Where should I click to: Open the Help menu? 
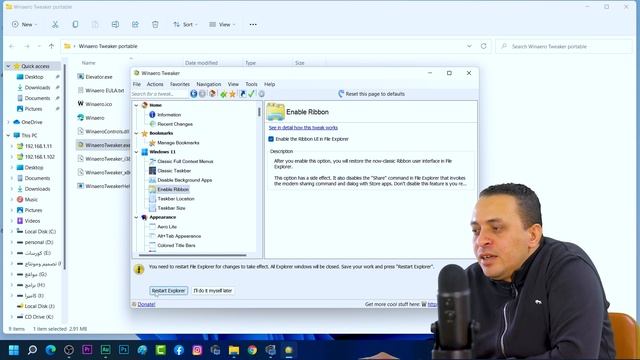(x=269, y=84)
